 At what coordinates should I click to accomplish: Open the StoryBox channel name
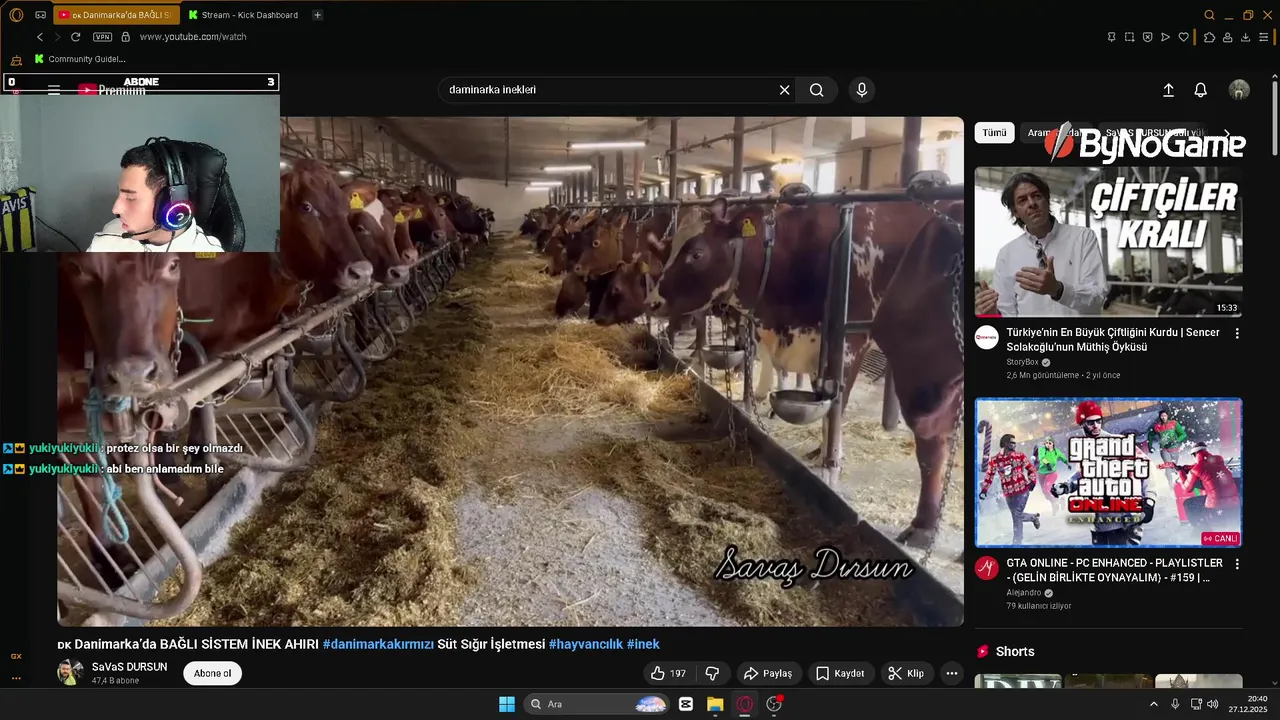click(x=1022, y=362)
